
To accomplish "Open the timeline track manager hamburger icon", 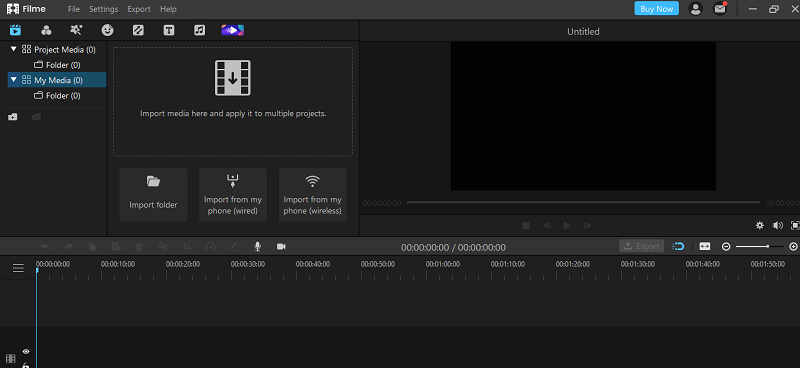I will pos(18,268).
